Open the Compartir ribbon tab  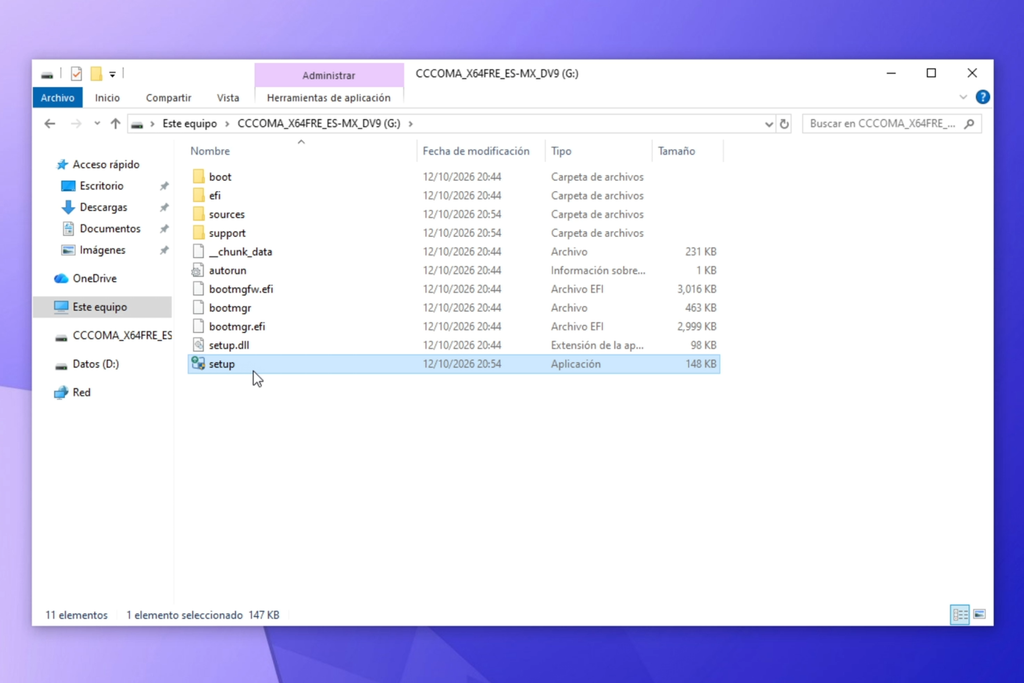click(168, 97)
